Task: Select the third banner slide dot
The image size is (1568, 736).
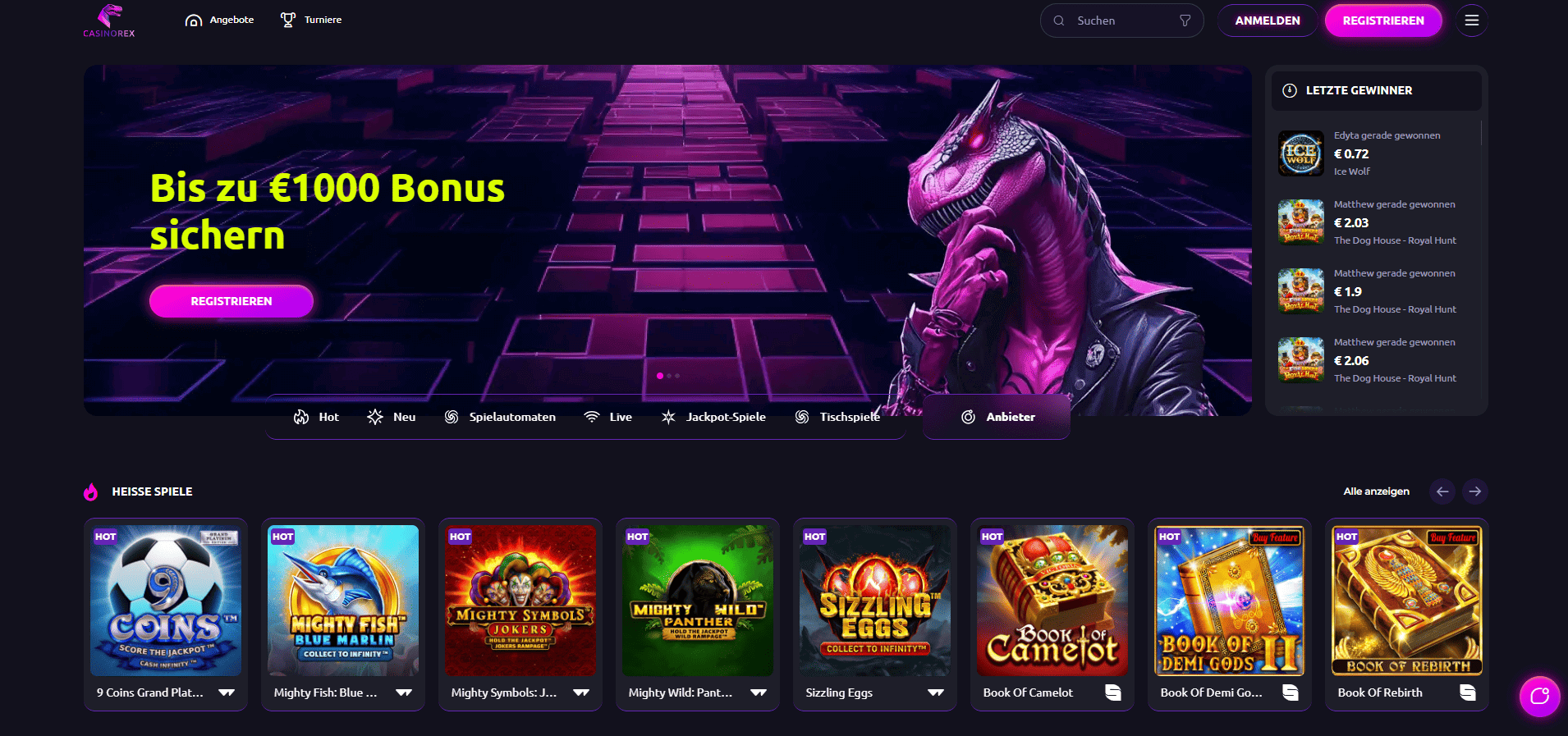Action: coord(677,376)
